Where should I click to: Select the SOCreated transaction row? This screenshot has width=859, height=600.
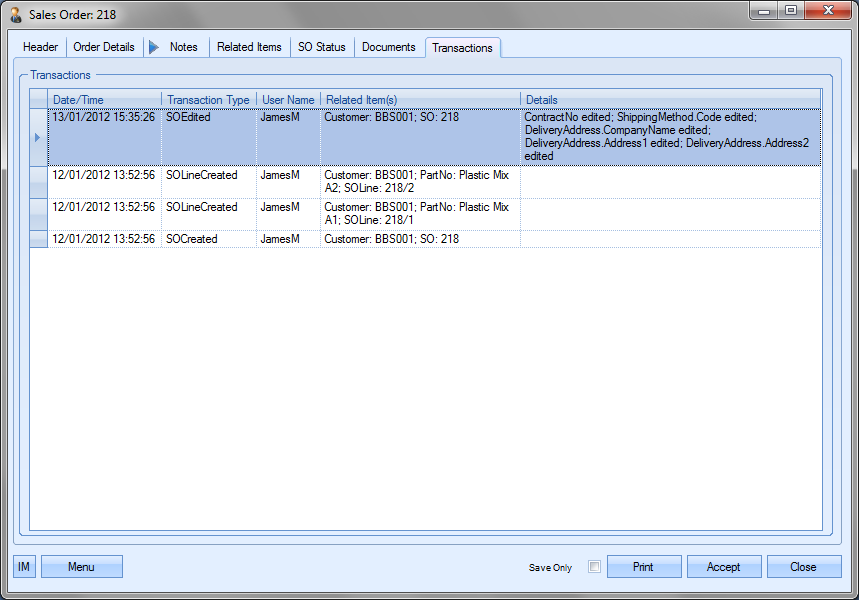coord(191,239)
